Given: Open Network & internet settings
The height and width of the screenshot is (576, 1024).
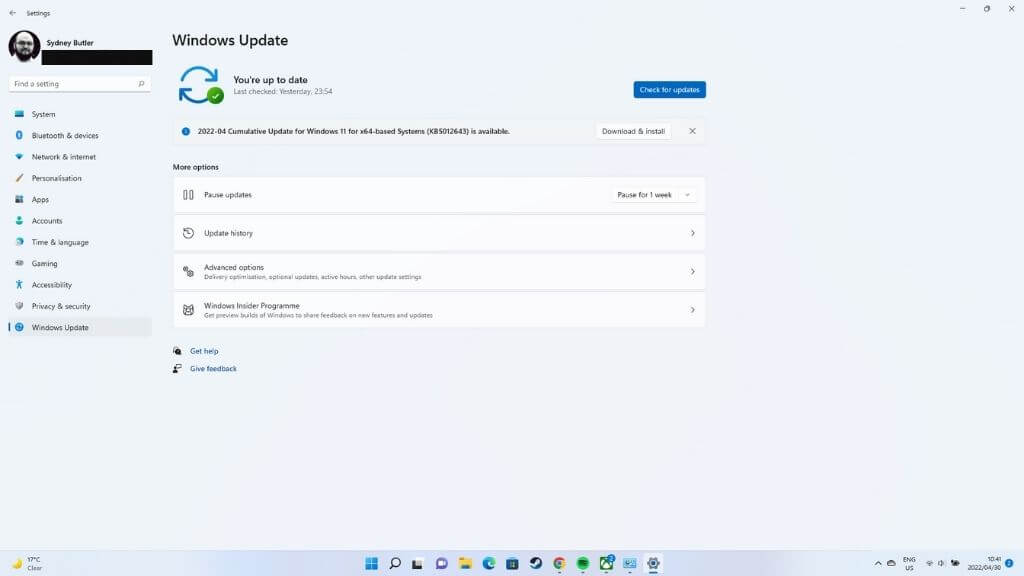Looking at the screenshot, I should (80, 157).
